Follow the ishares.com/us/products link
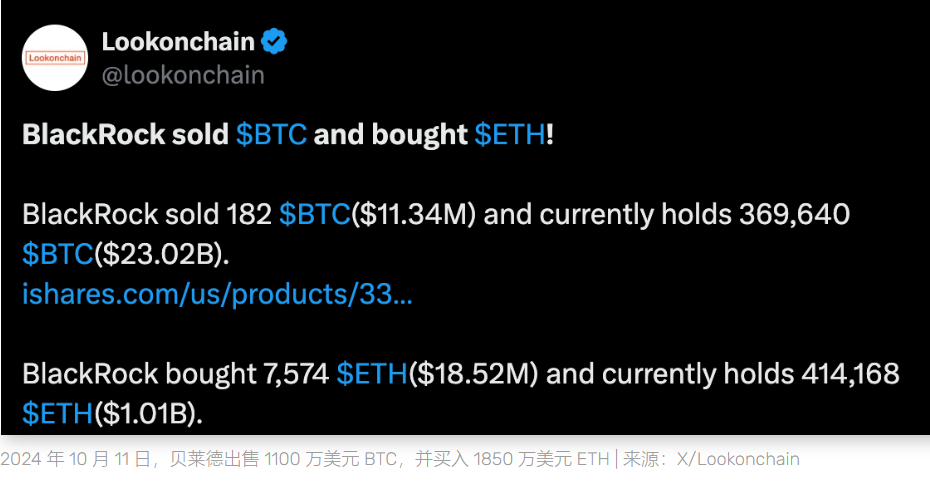The image size is (930, 481). pos(217,295)
